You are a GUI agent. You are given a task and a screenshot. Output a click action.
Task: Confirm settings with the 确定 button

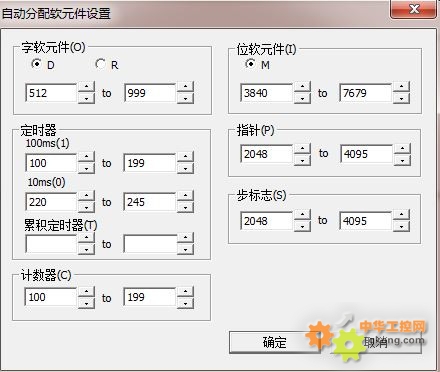tap(274, 342)
